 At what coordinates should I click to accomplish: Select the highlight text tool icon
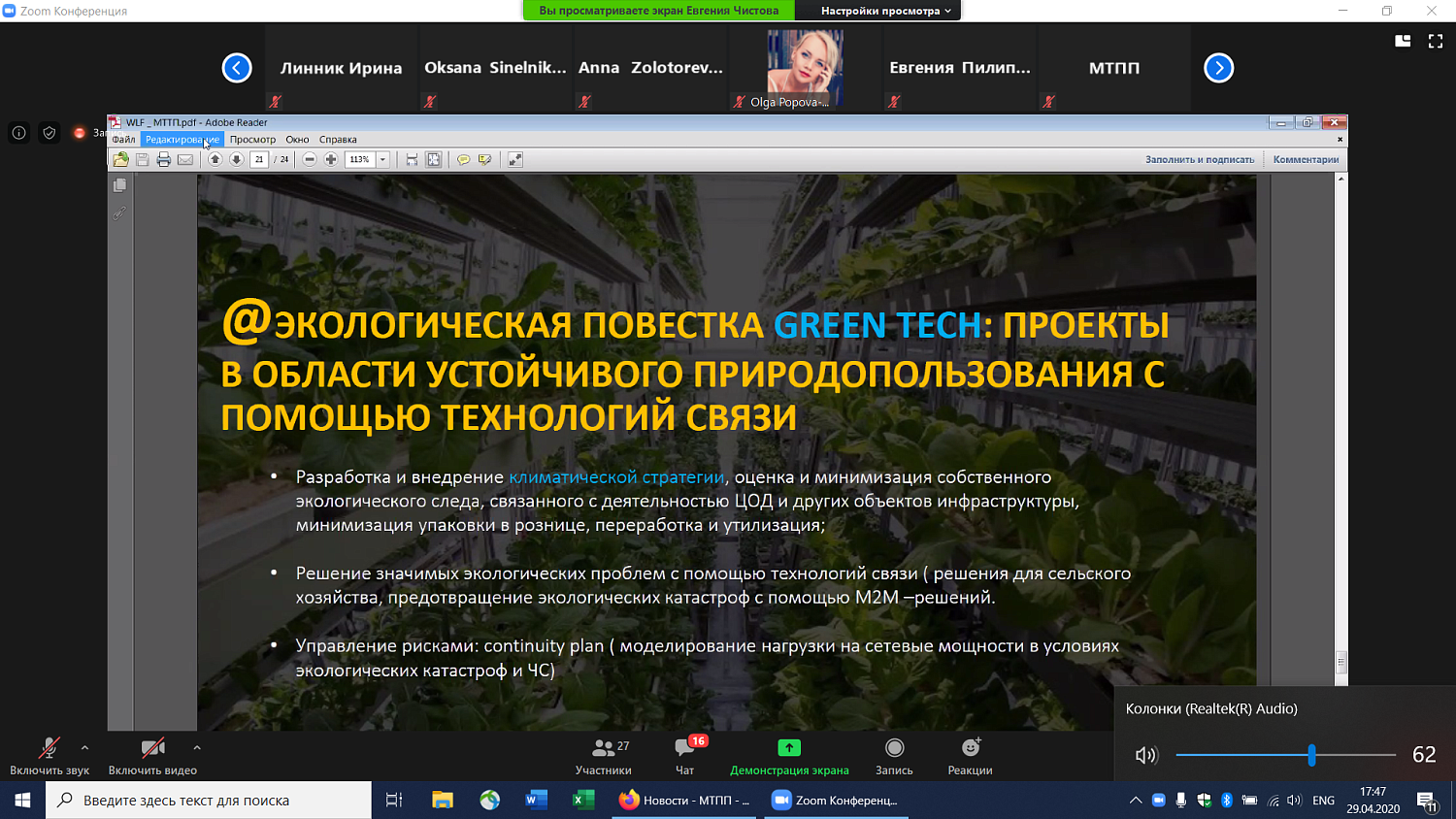pos(484,159)
